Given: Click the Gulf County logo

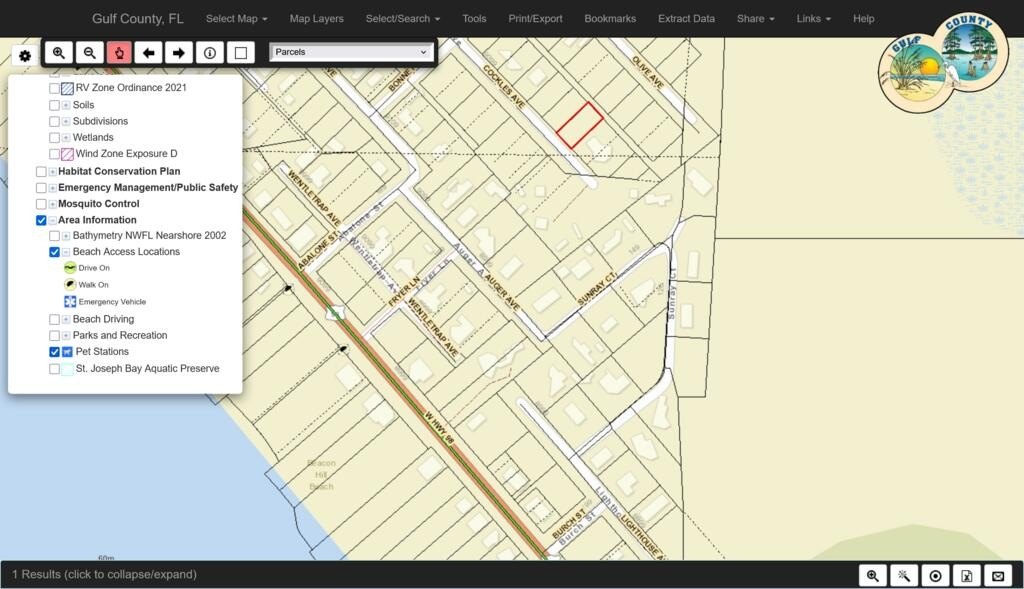Looking at the screenshot, I should [943, 64].
